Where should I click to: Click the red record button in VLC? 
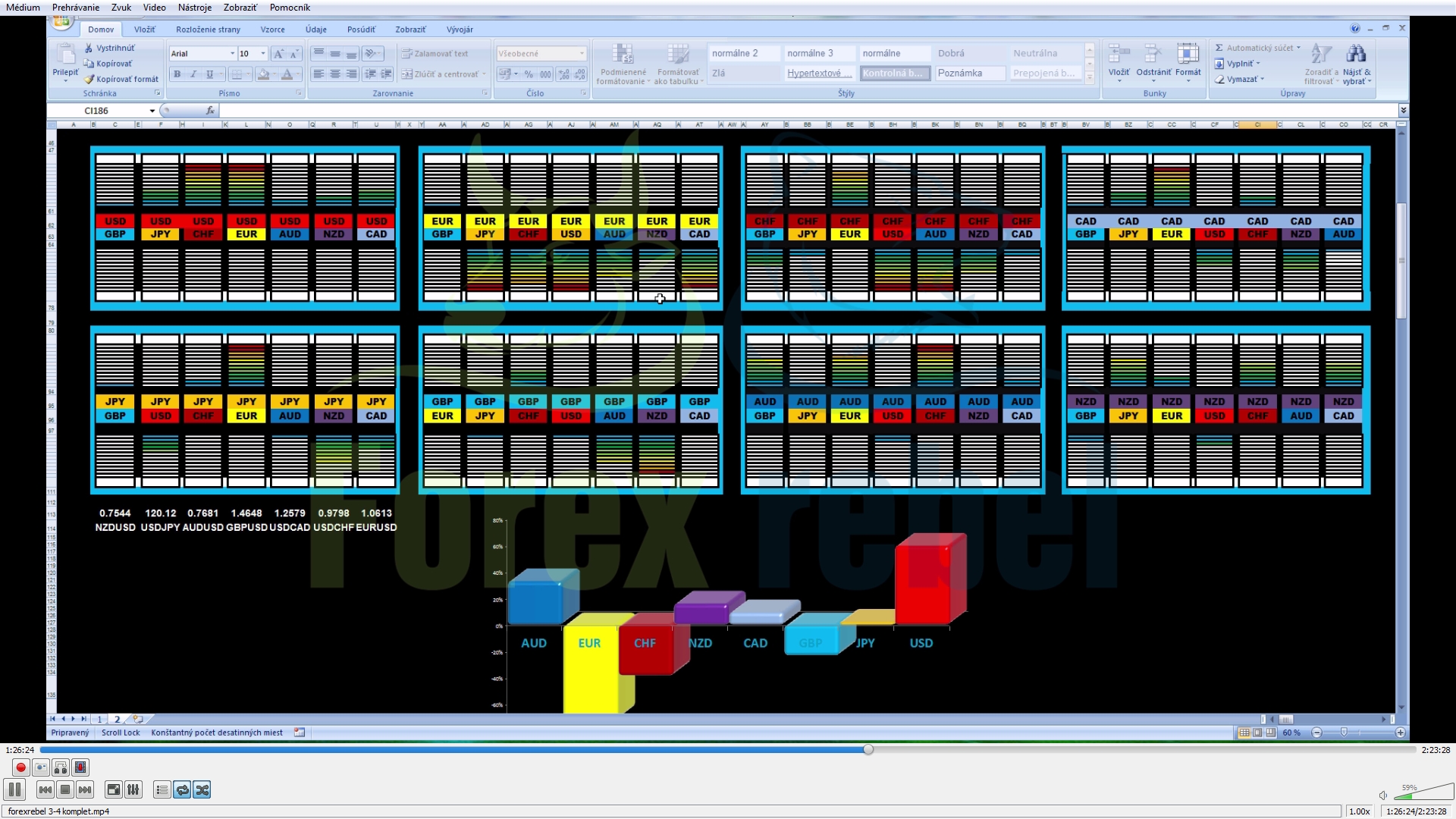[20, 767]
